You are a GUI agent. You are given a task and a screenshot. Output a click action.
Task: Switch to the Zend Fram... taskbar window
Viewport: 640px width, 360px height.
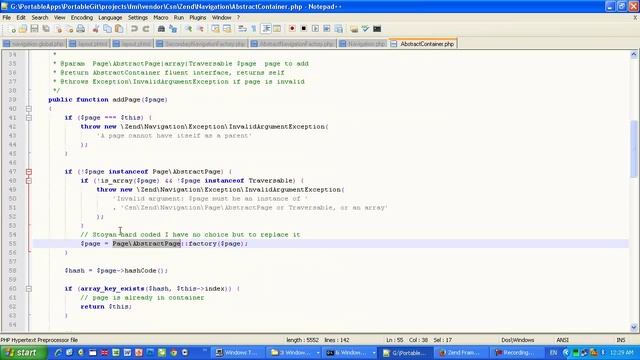[x=461, y=353]
